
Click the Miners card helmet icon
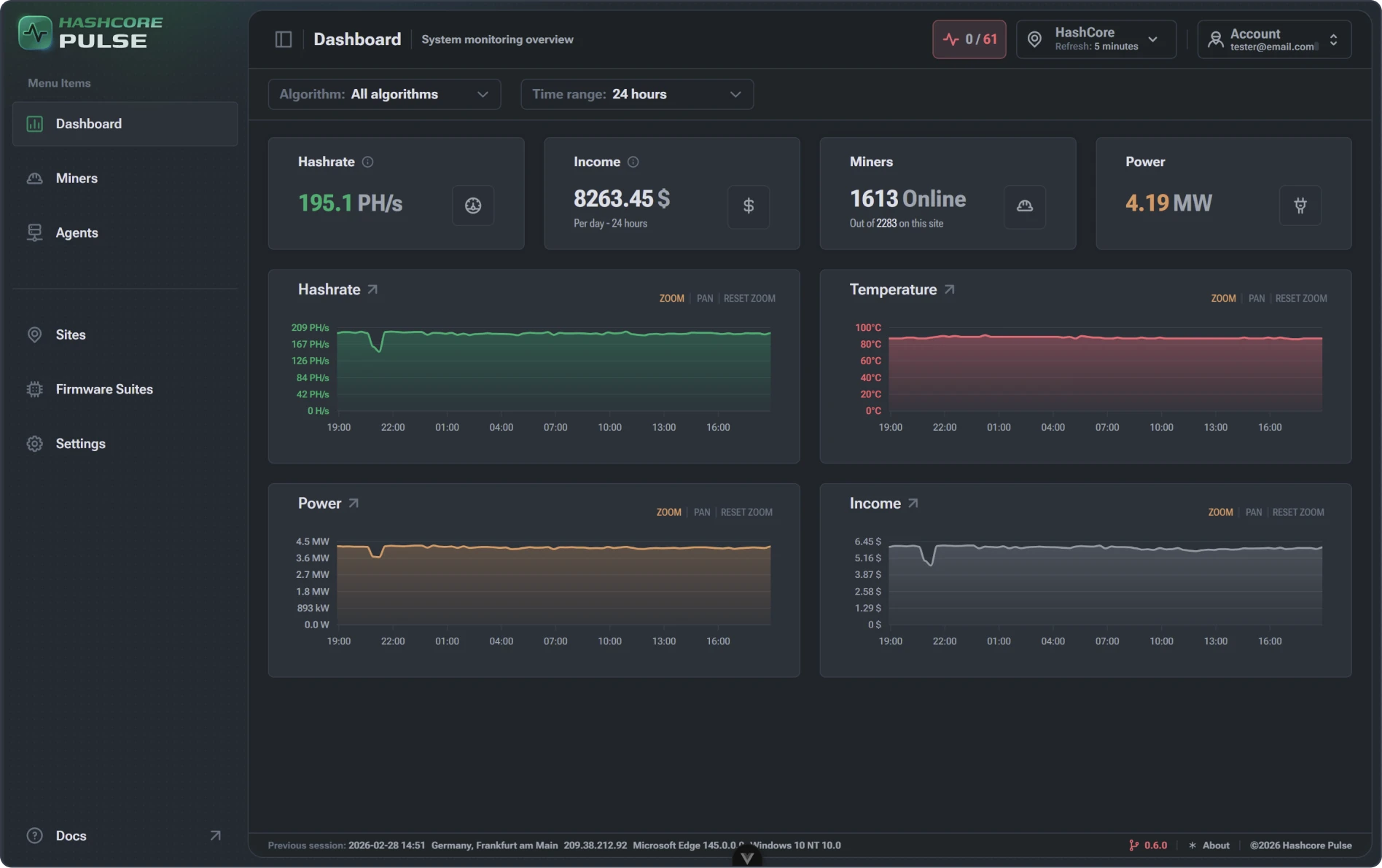pyautogui.click(x=1024, y=206)
